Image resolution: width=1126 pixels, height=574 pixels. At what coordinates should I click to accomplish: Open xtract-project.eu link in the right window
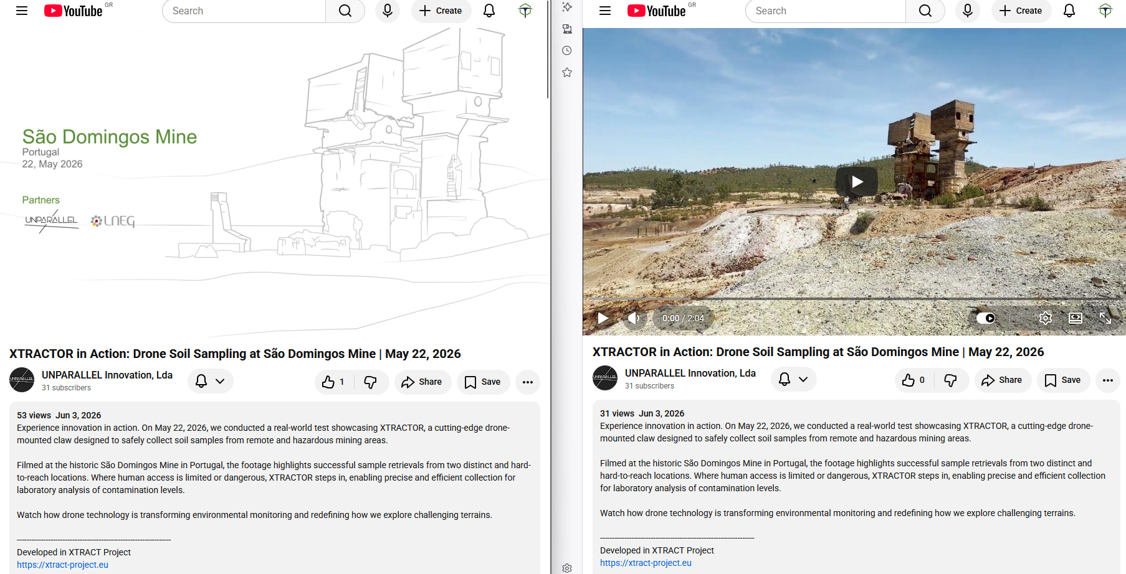pyautogui.click(x=646, y=563)
